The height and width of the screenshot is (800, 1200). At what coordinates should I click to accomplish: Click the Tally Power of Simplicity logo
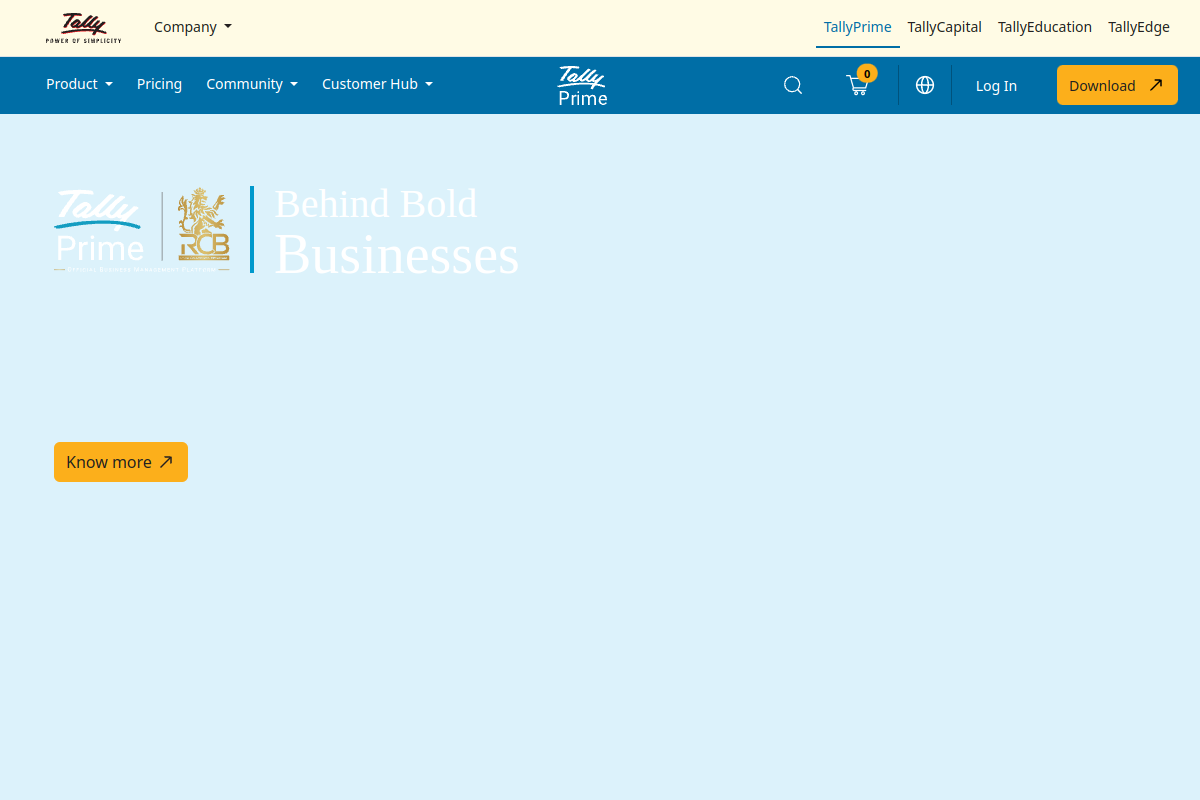point(84,28)
